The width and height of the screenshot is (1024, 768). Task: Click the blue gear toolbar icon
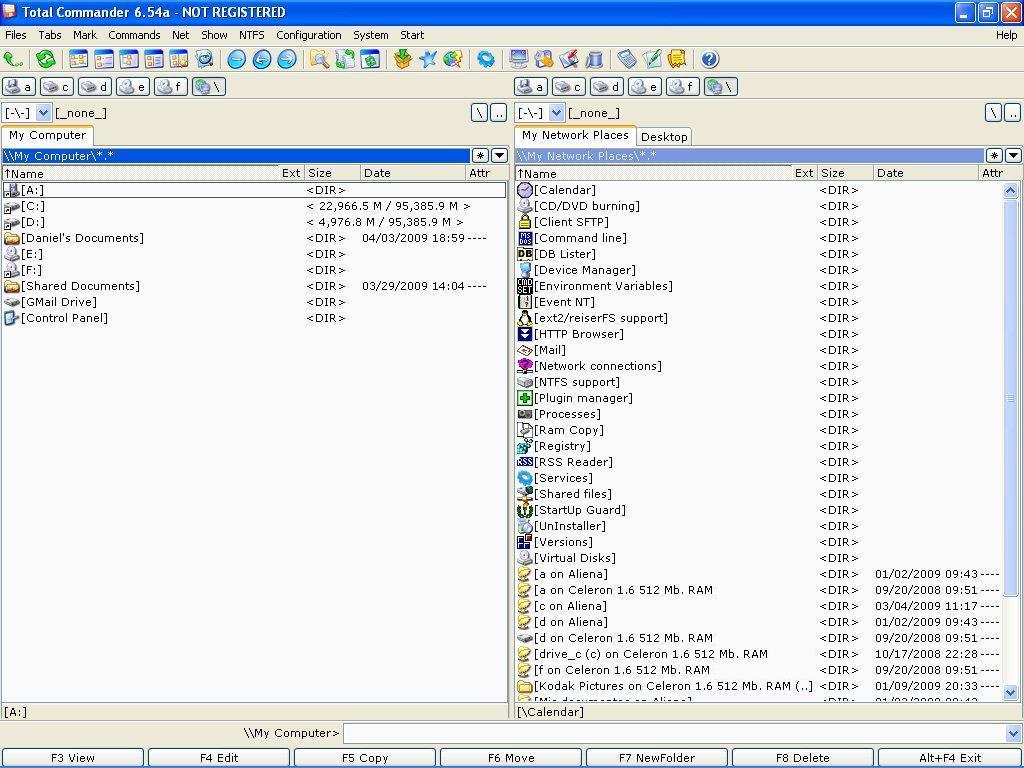485,60
